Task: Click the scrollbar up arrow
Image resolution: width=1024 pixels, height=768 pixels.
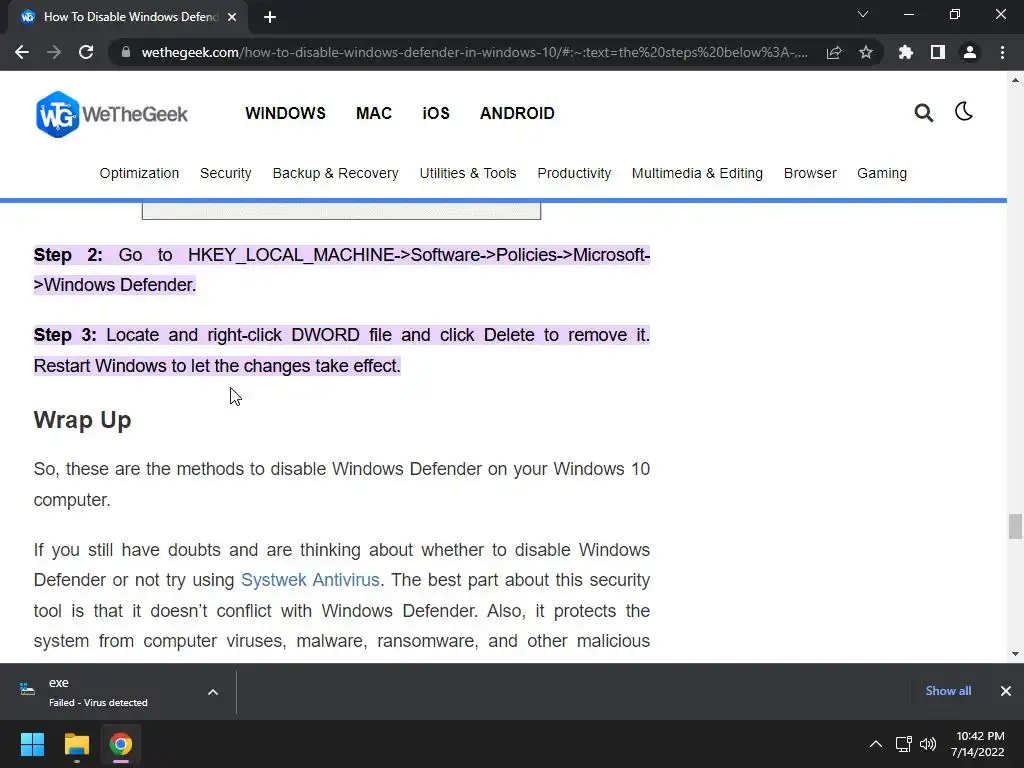Action: tap(1015, 80)
